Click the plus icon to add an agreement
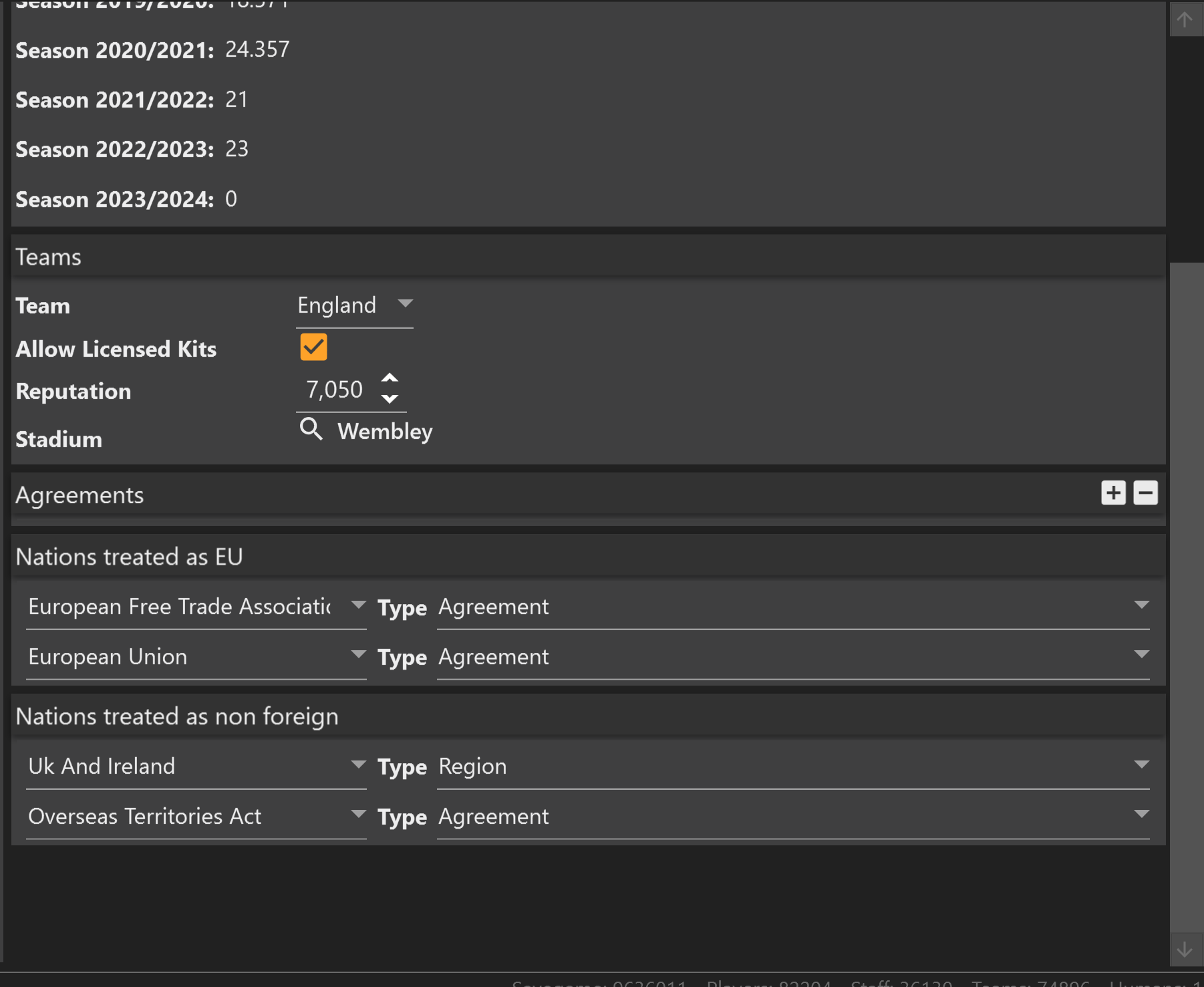Viewport: 1204px width, 987px height. tap(1113, 493)
